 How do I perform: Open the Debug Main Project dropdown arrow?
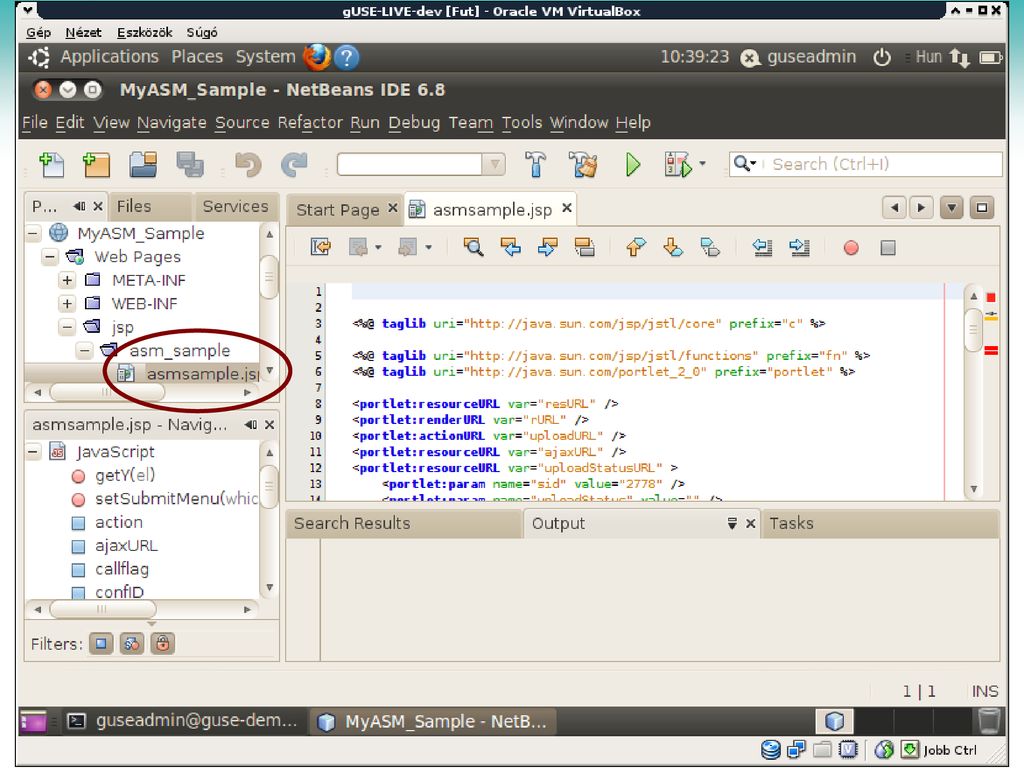[x=703, y=163]
